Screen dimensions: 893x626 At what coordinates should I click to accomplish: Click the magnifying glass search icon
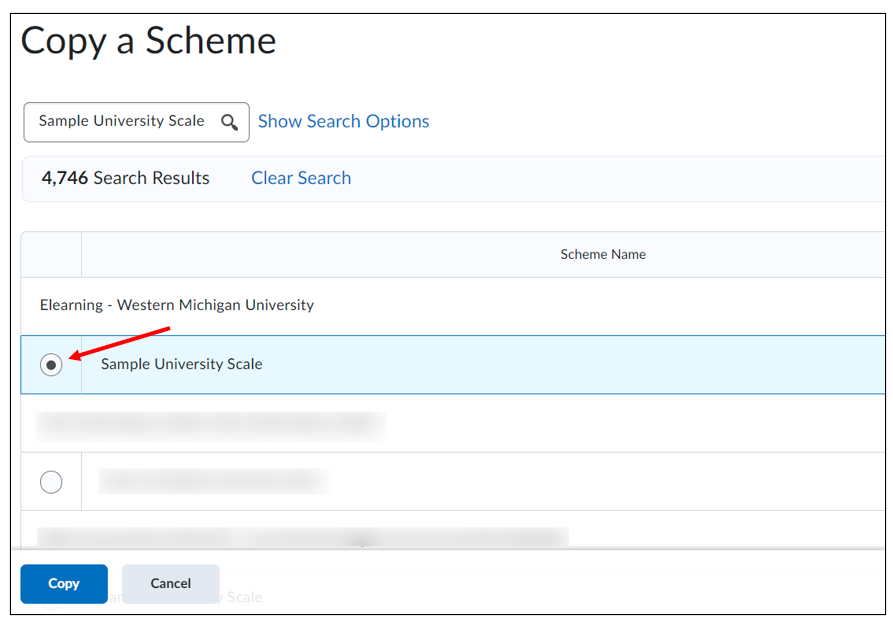coord(229,122)
